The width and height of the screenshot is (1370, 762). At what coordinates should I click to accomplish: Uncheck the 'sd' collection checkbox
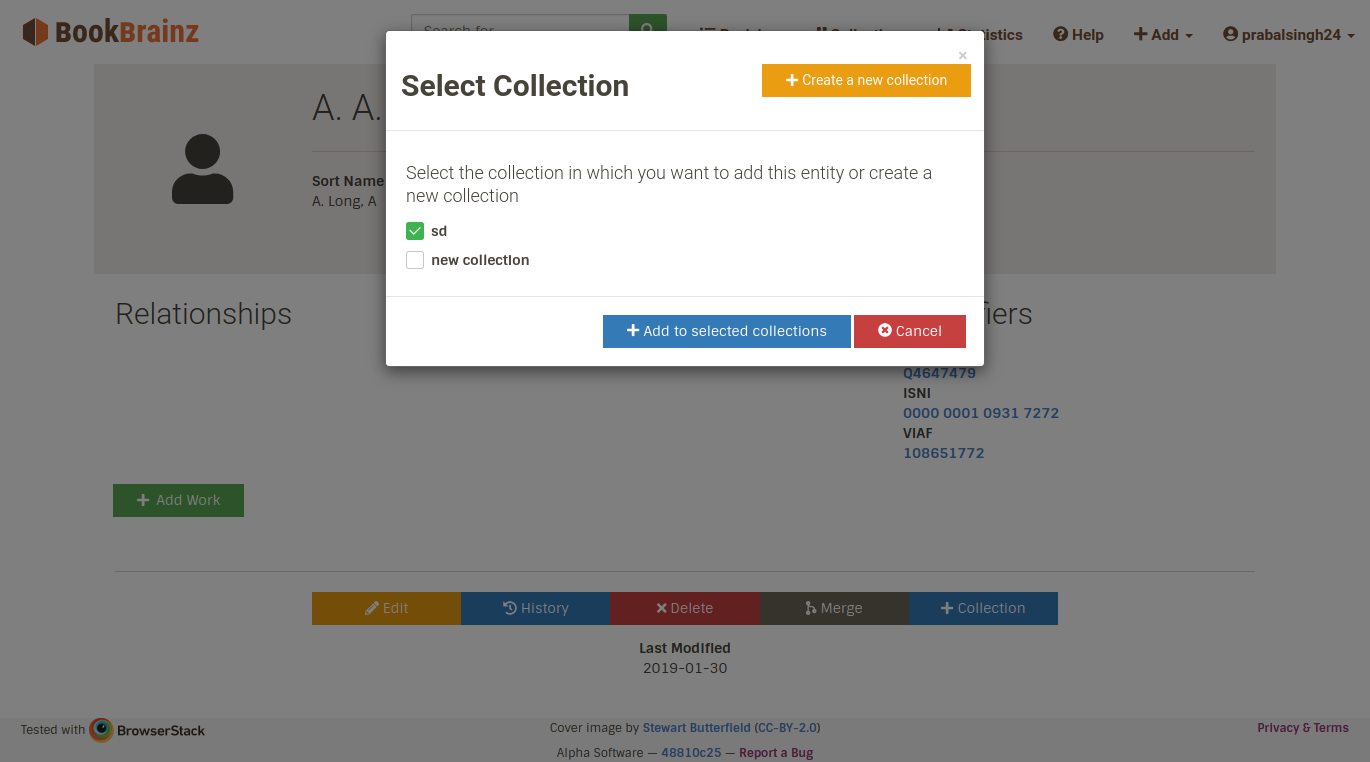pyautogui.click(x=415, y=231)
